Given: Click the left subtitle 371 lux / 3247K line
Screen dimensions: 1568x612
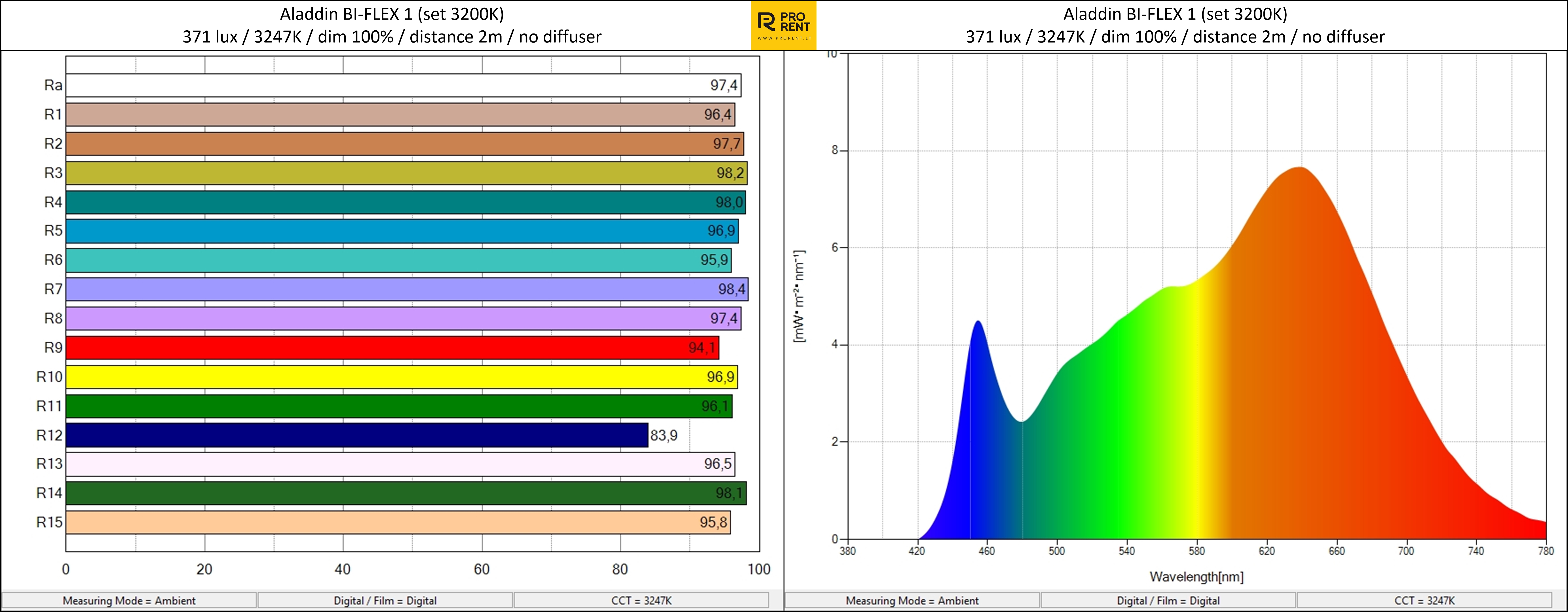Looking at the screenshot, I should point(392,37).
